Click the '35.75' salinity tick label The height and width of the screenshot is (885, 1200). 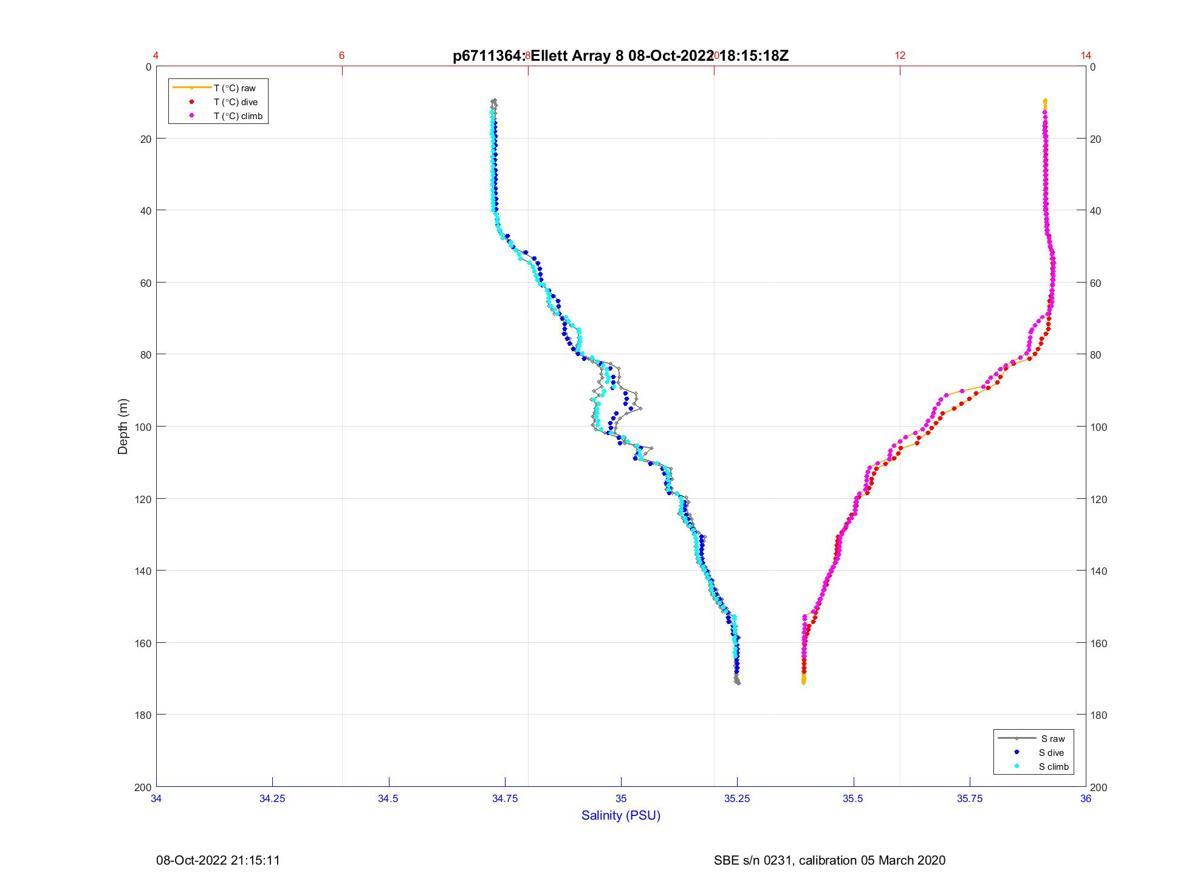(x=970, y=798)
